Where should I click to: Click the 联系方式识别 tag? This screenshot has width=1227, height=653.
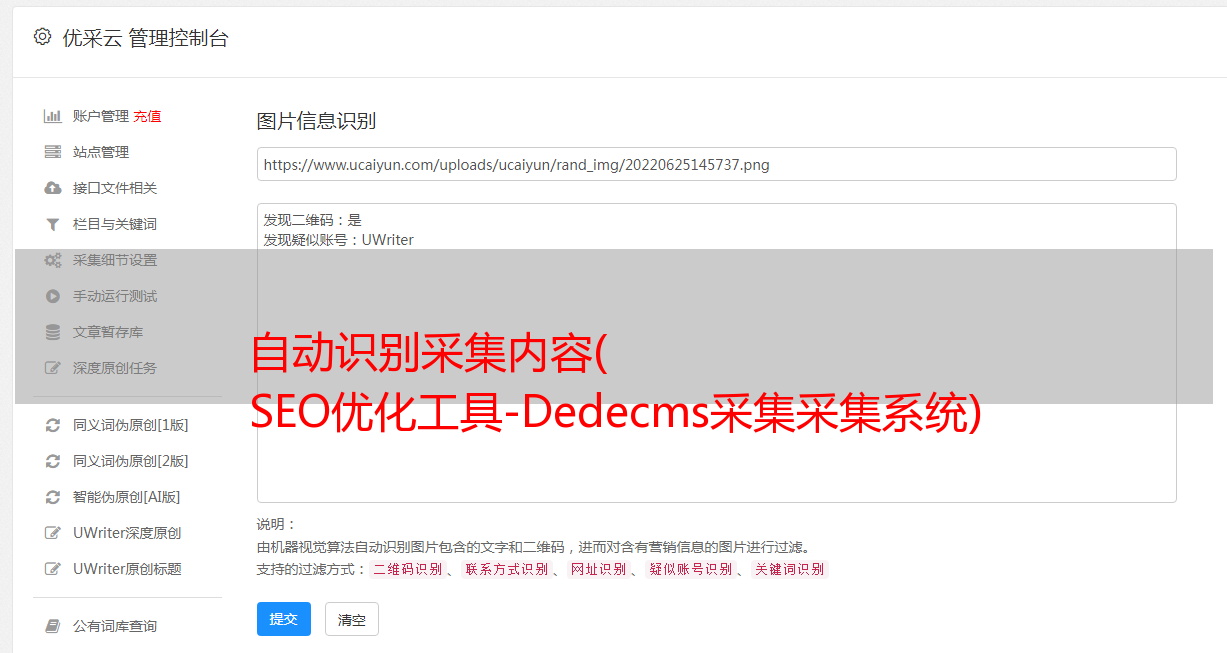pos(506,569)
